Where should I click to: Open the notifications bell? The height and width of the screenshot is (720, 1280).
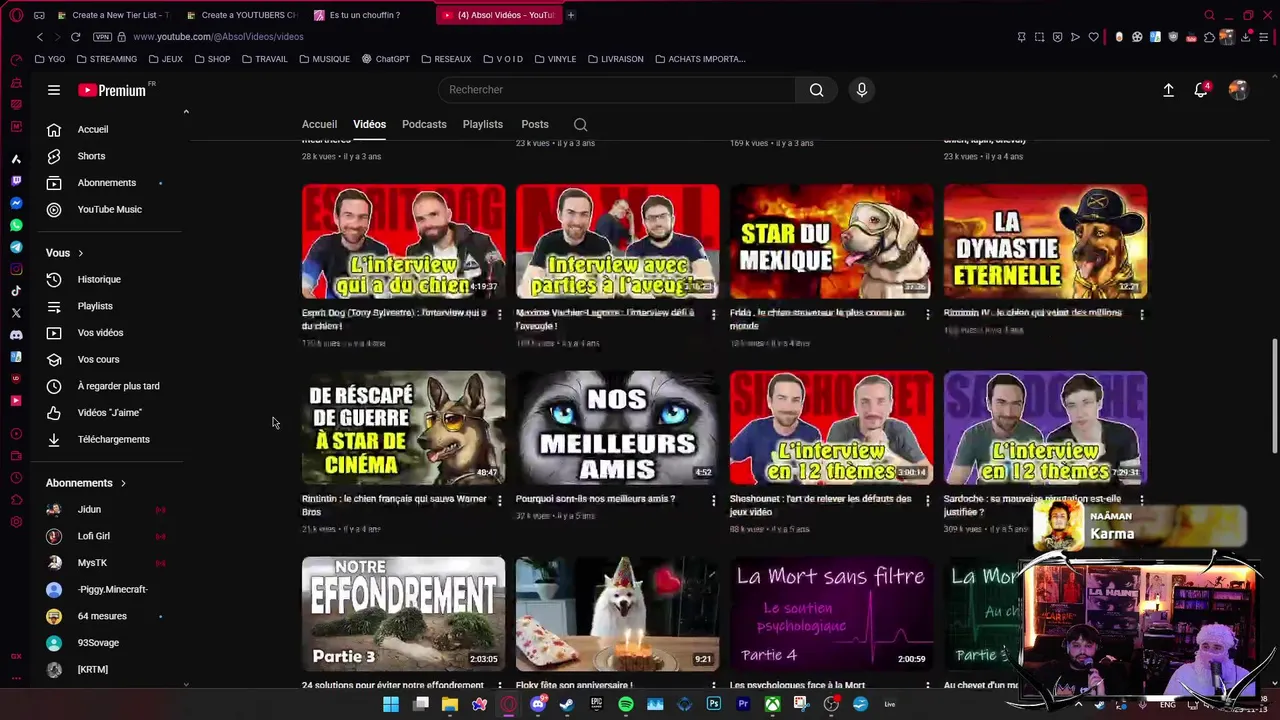coord(1201,90)
